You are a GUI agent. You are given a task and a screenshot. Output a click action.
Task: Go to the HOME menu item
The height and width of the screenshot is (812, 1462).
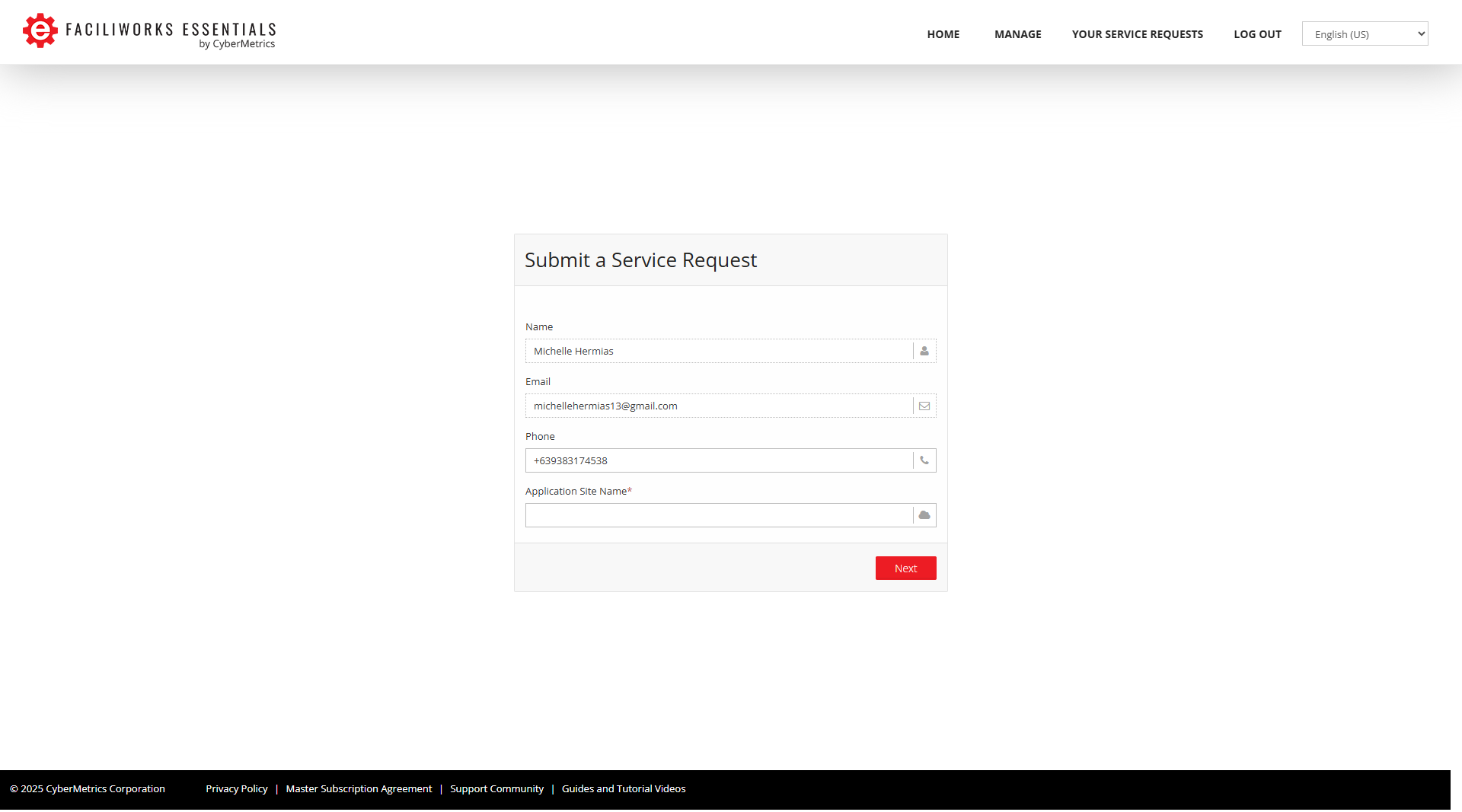(943, 34)
